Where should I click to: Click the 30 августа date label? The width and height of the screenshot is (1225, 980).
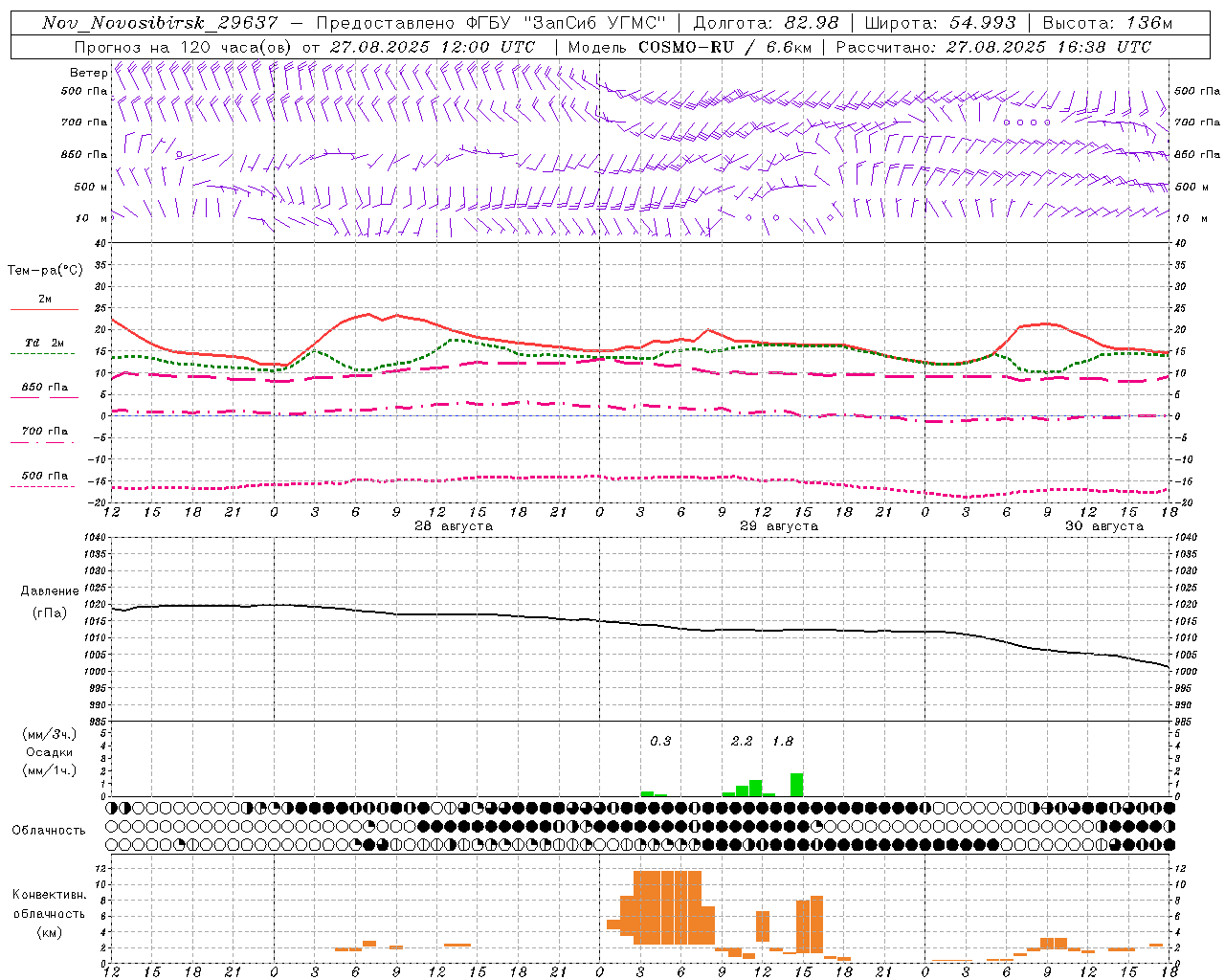pyautogui.click(x=1104, y=526)
